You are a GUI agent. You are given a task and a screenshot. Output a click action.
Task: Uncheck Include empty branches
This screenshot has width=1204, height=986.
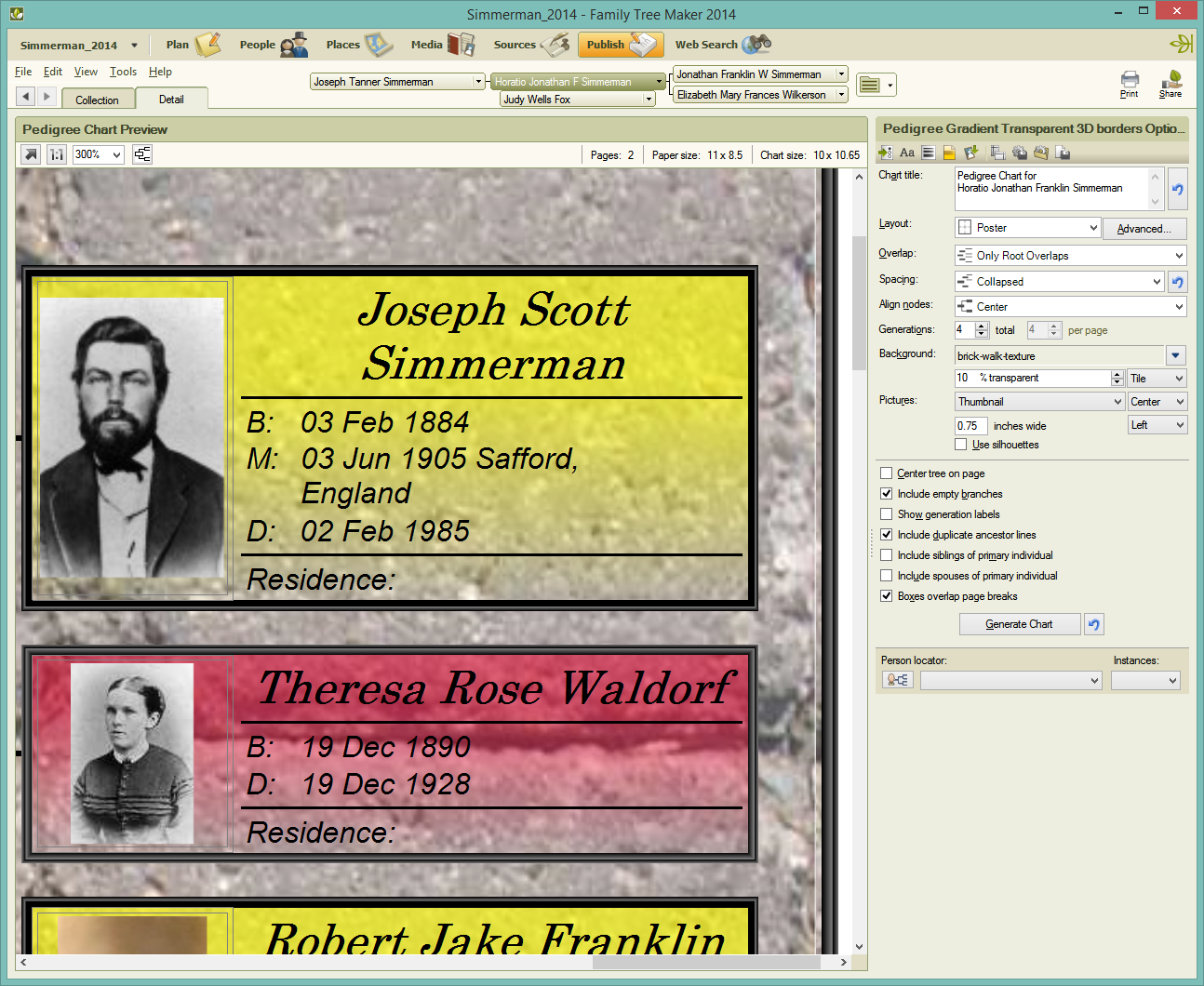tap(887, 494)
